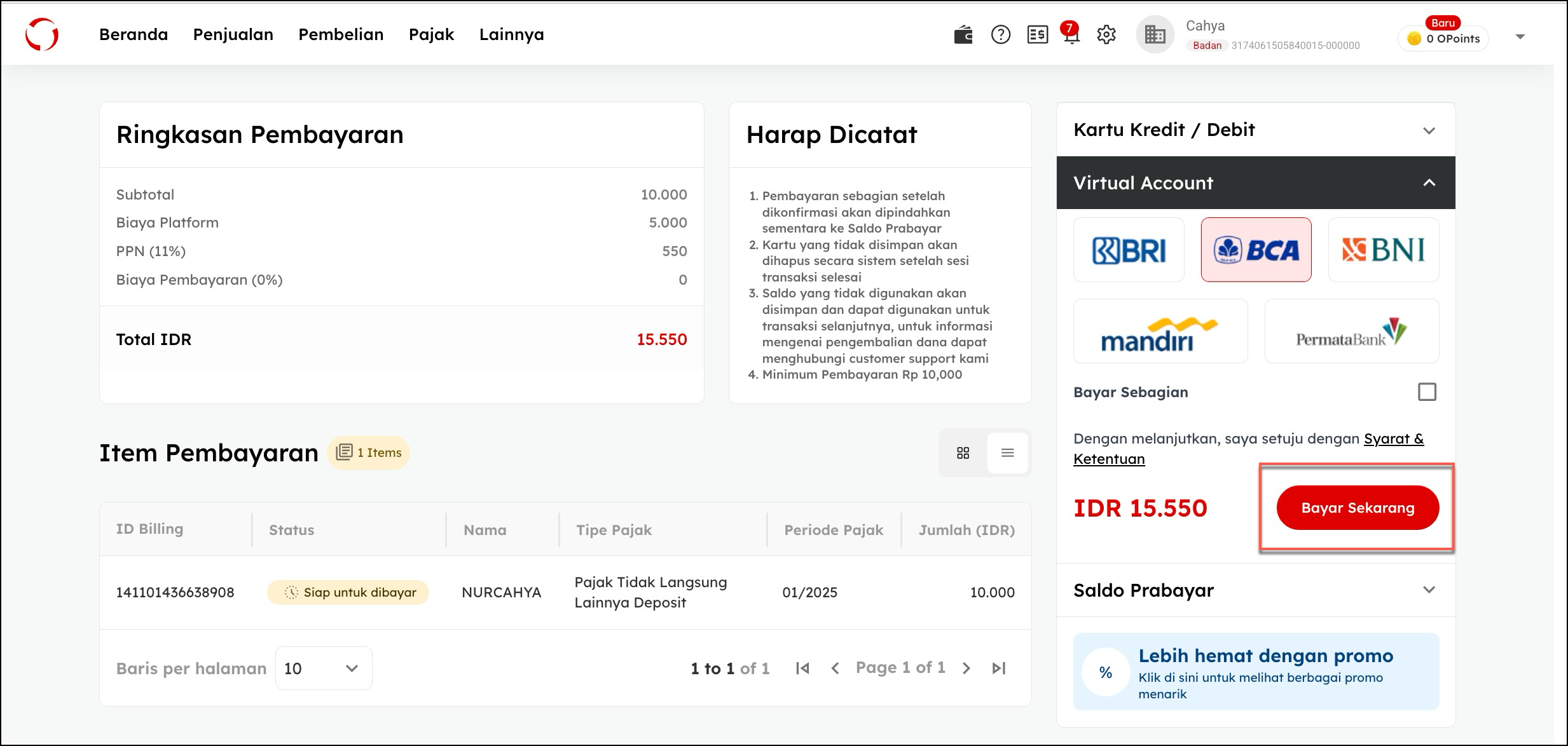Click the billing list icon in header

1037,35
